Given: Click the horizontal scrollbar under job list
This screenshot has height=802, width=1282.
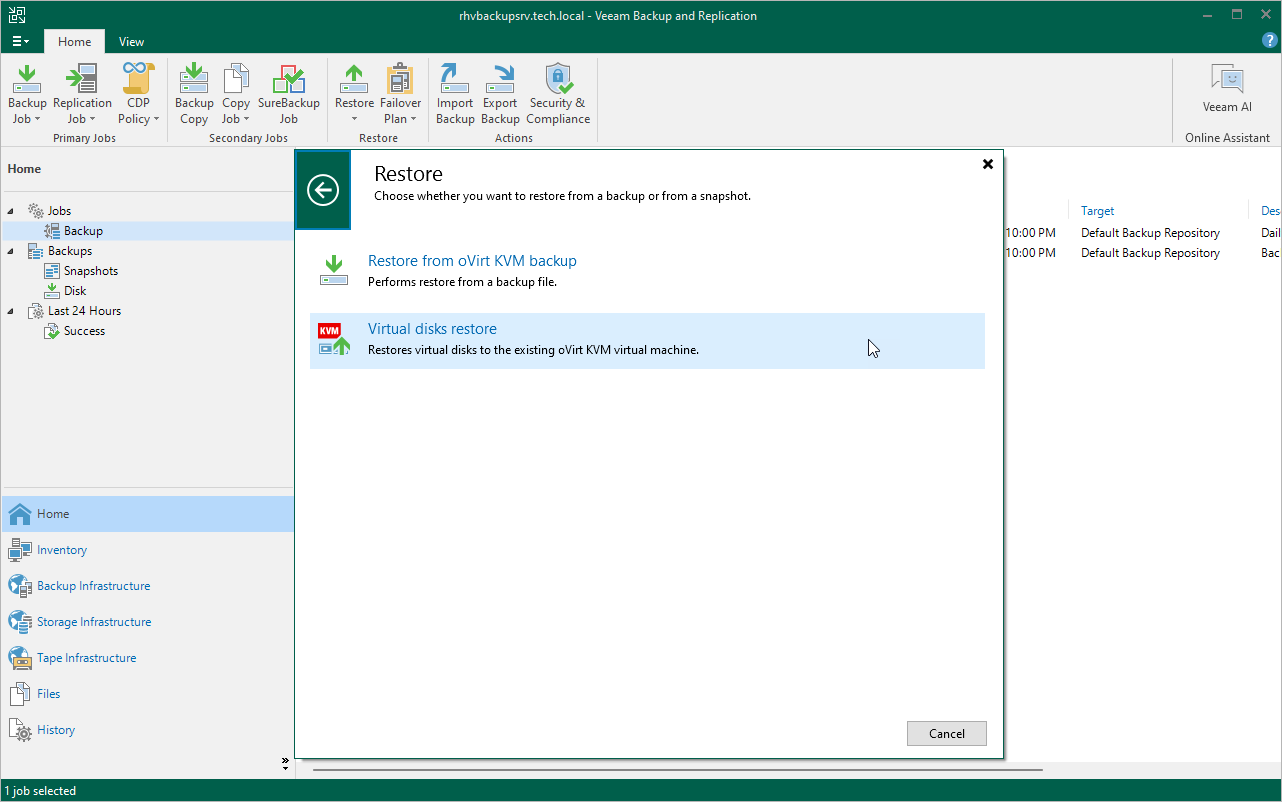Looking at the screenshot, I should tap(678, 770).
